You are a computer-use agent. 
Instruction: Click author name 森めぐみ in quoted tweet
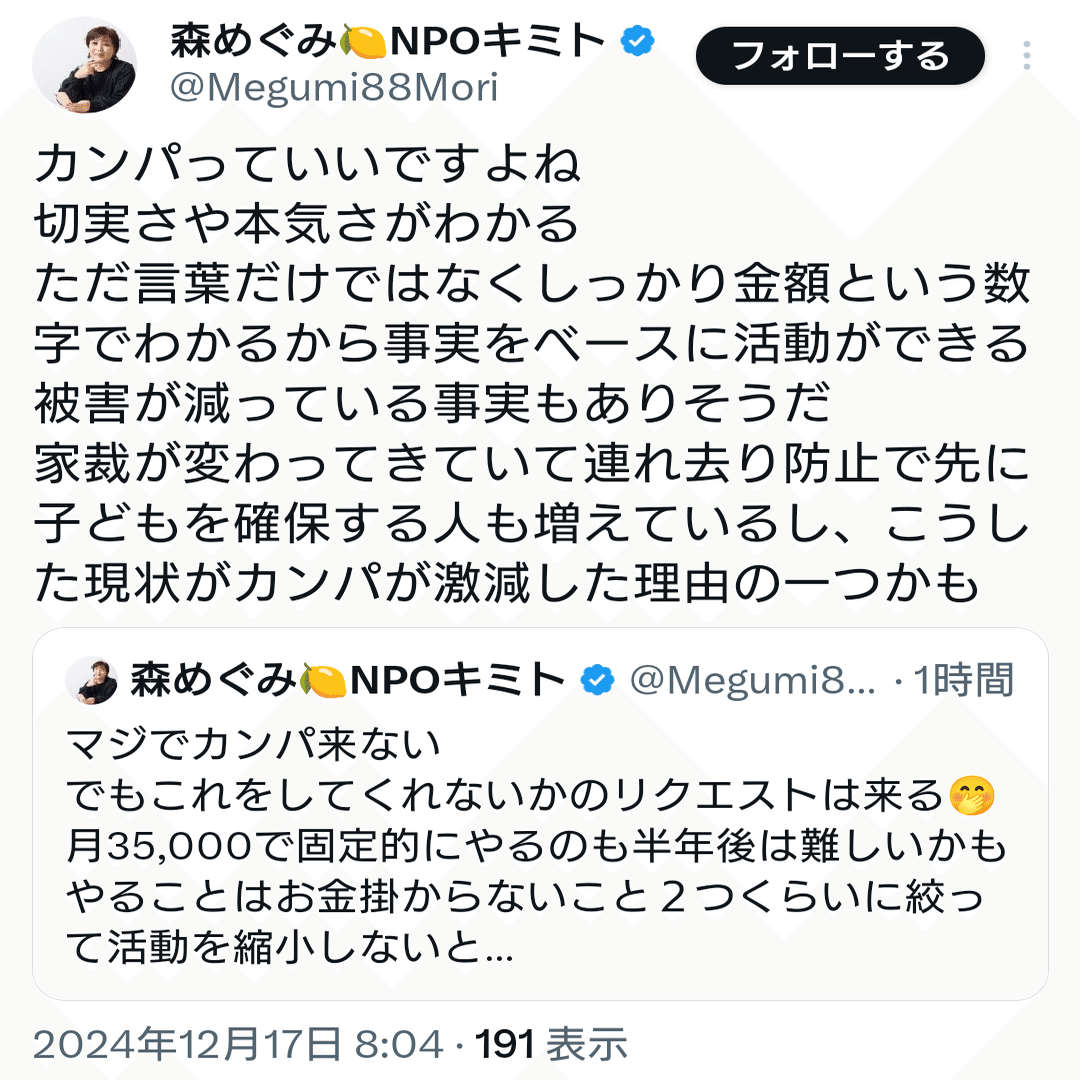click(x=214, y=680)
